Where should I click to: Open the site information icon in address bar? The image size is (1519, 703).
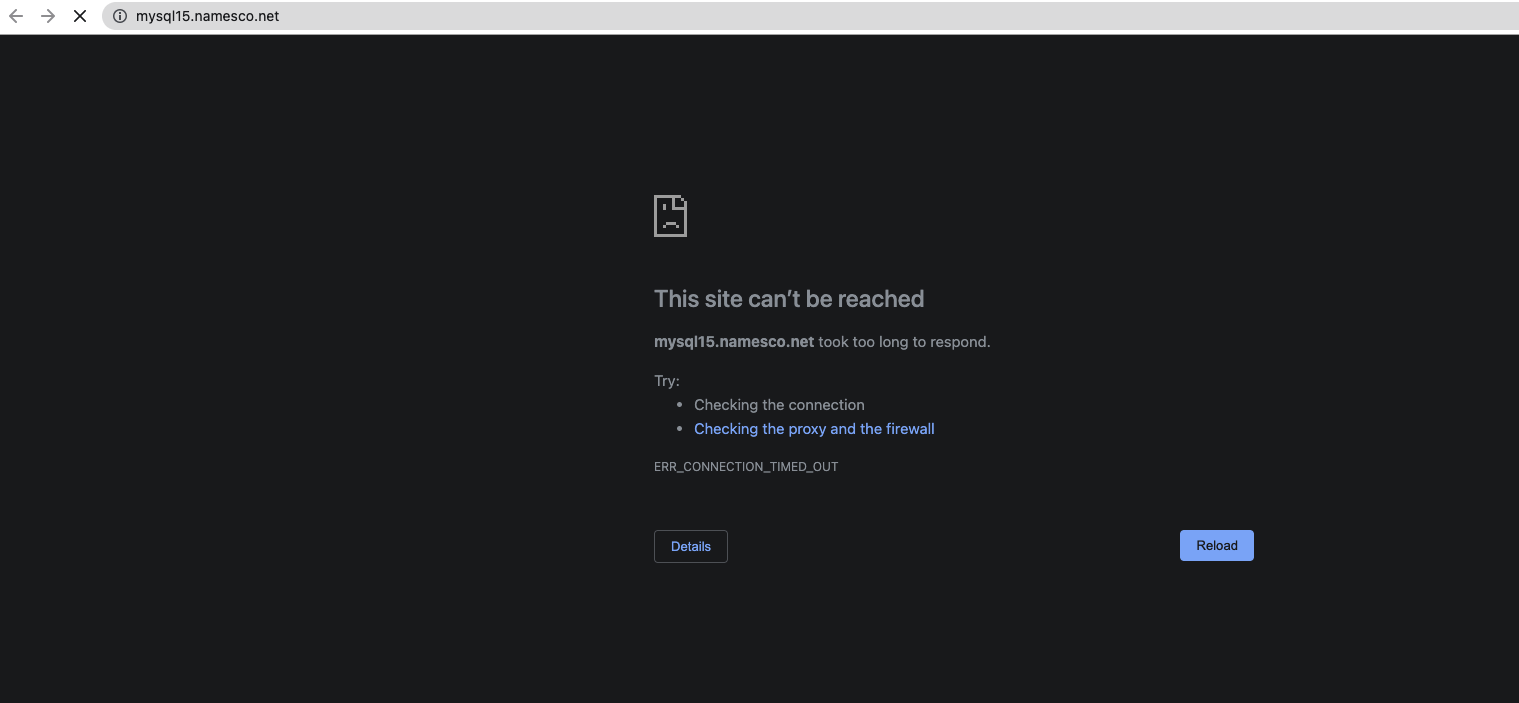point(119,16)
